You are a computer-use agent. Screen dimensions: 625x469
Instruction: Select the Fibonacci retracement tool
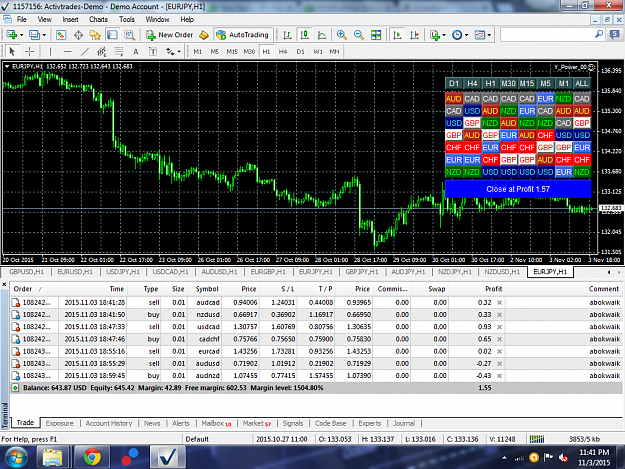click(119, 51)
